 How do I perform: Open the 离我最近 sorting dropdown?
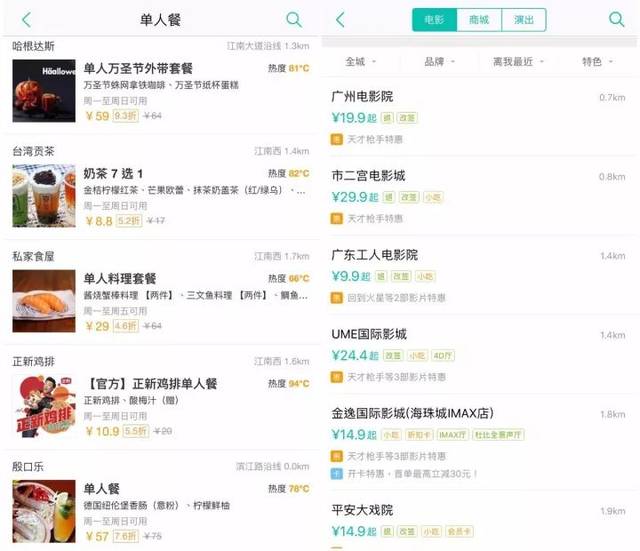[518, 62]
